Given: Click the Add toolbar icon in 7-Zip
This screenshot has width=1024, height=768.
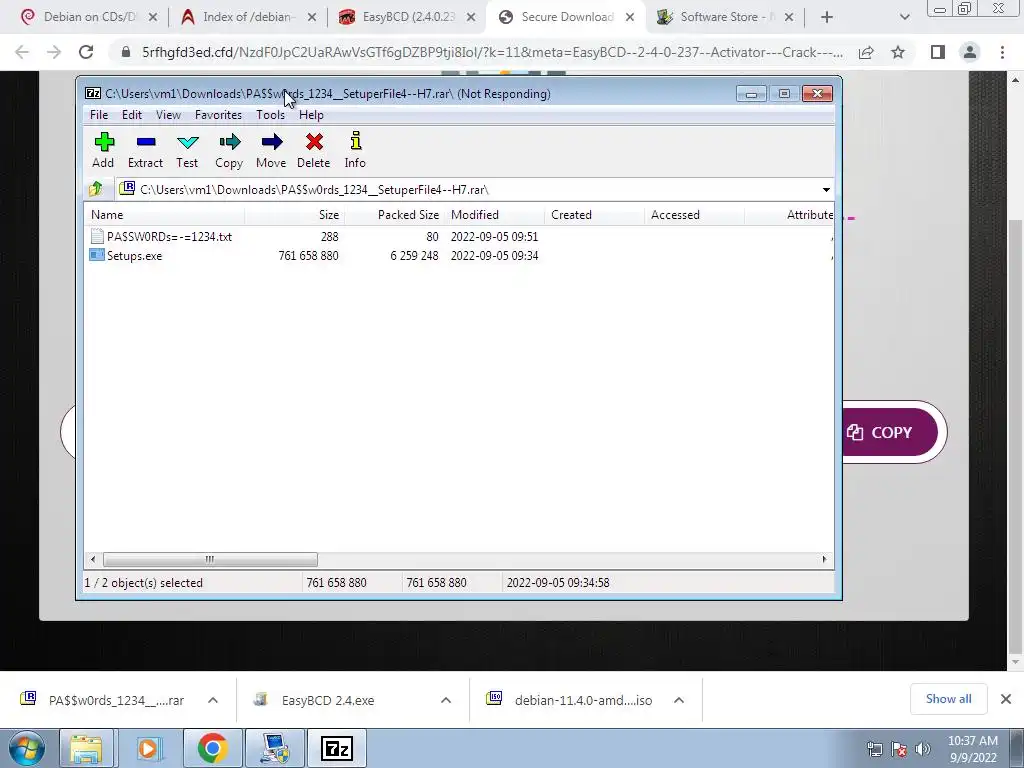Looking at the screenshot, I should coord(104,142).
